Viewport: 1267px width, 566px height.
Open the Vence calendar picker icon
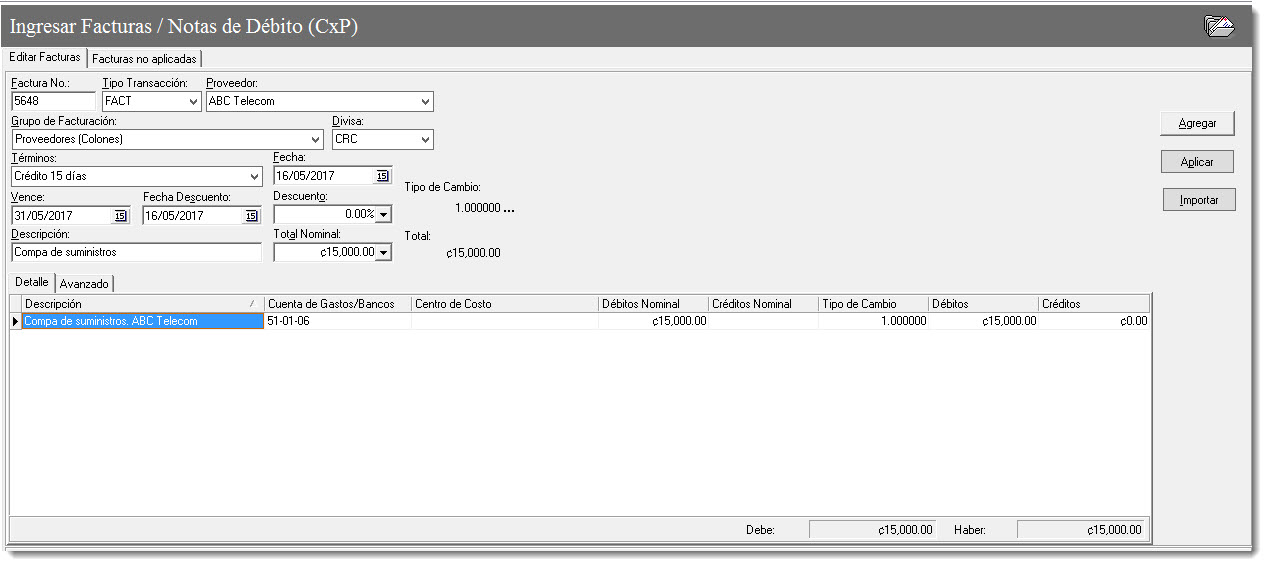click(x=120, y=215)
